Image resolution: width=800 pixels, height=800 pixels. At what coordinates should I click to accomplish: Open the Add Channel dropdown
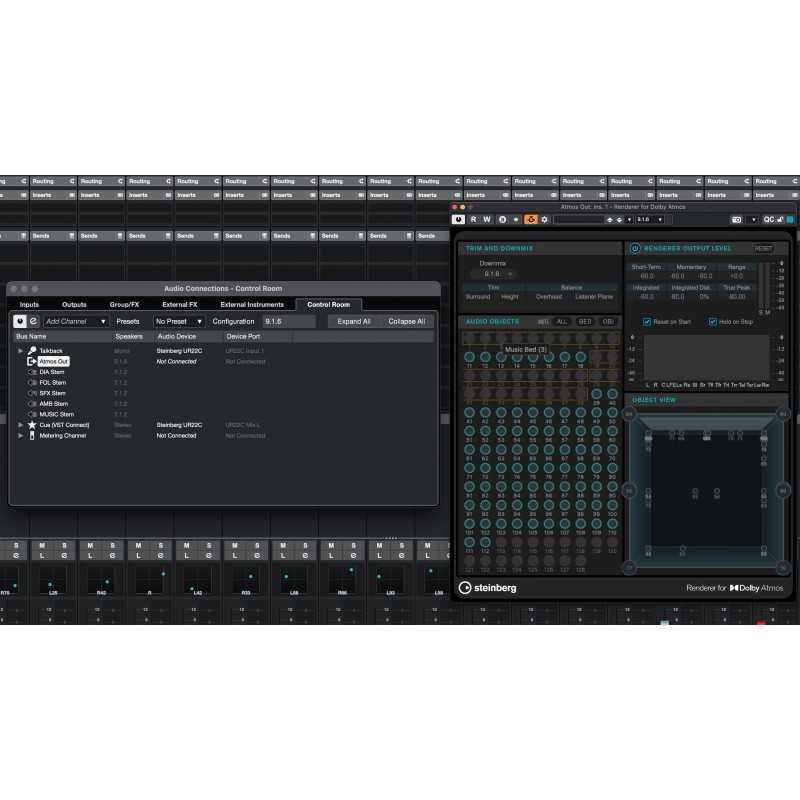point(76,321)
